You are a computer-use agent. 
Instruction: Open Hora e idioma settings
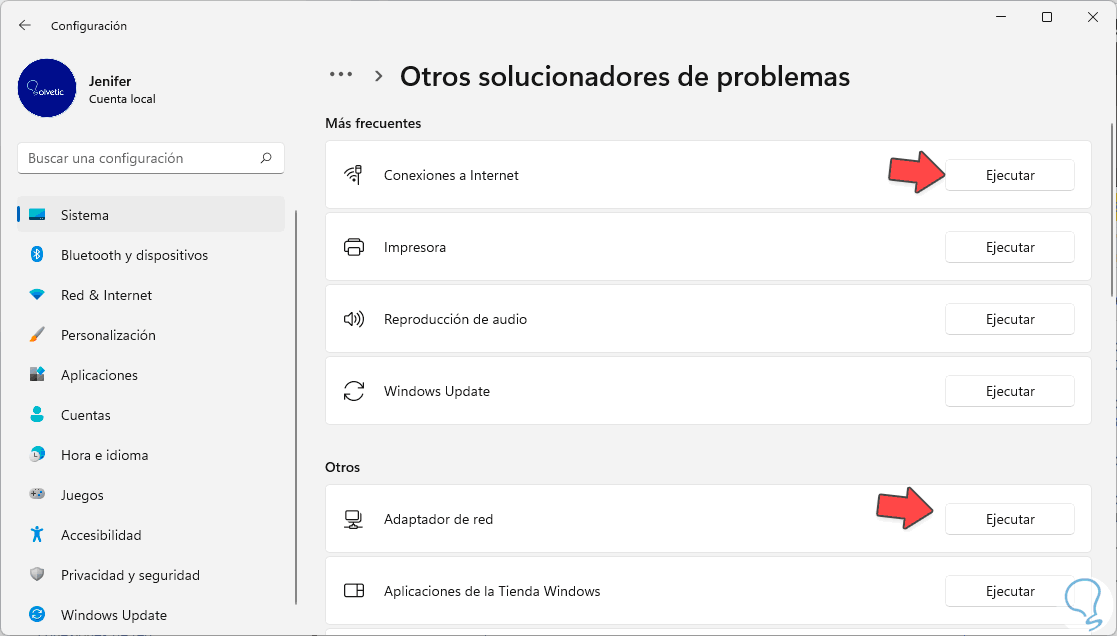tap(104, 455)
